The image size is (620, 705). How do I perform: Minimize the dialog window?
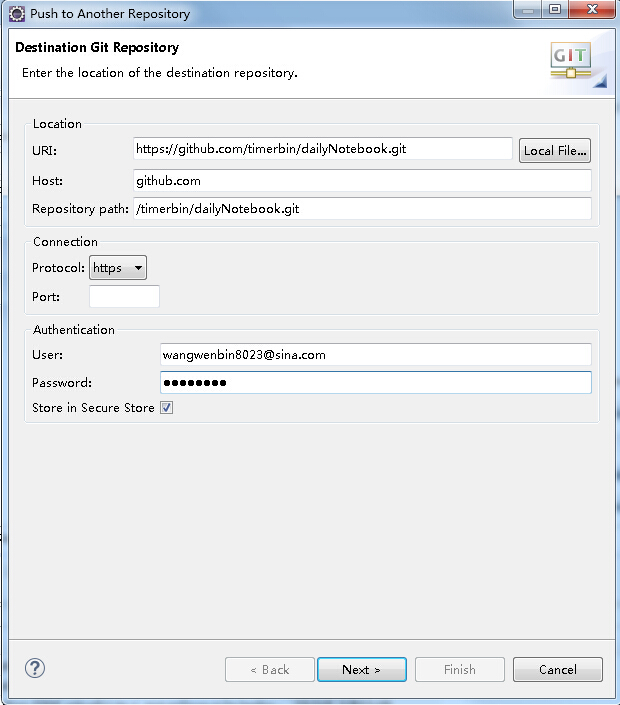[528, 9]
